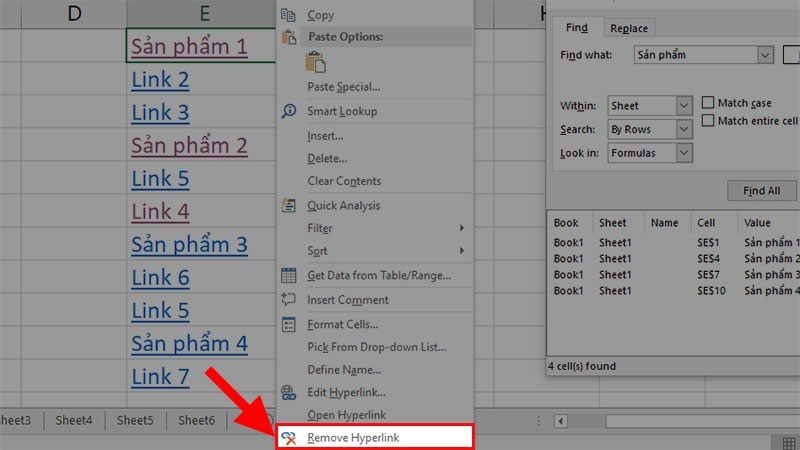This screenshot has width=800, height=450.
Task: Click the Copy icon in context menu
Action: 288,15
